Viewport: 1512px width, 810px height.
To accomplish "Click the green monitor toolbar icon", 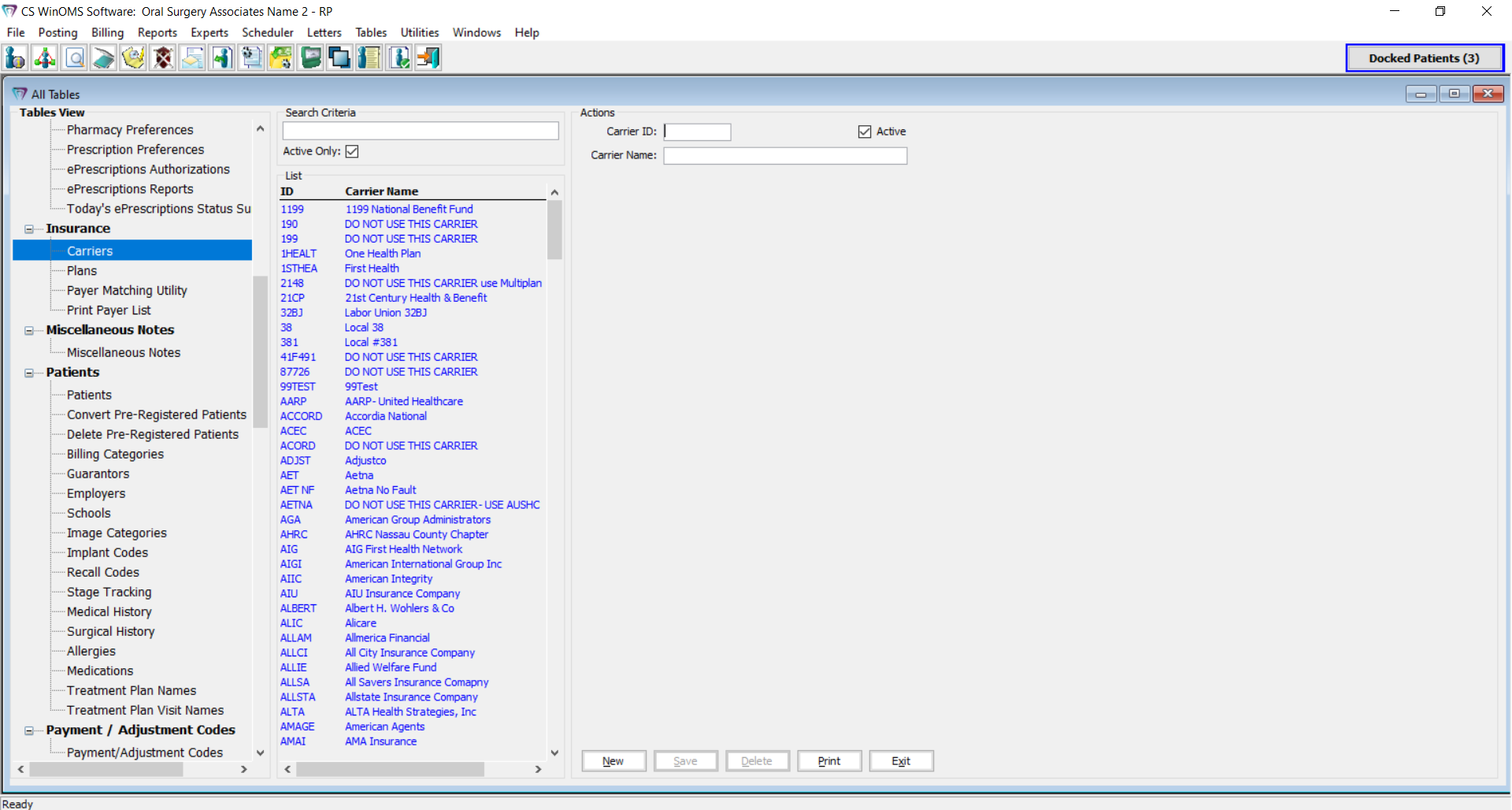I will click(x=311, y=58).
